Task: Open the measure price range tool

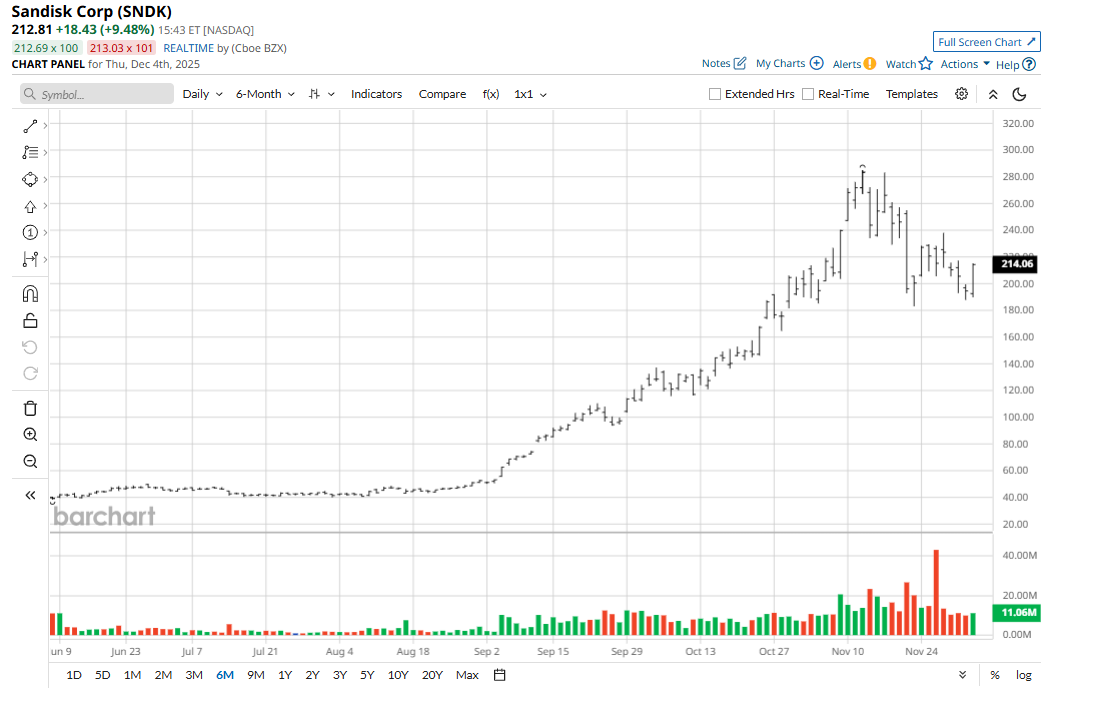Action: pos(30,259)
